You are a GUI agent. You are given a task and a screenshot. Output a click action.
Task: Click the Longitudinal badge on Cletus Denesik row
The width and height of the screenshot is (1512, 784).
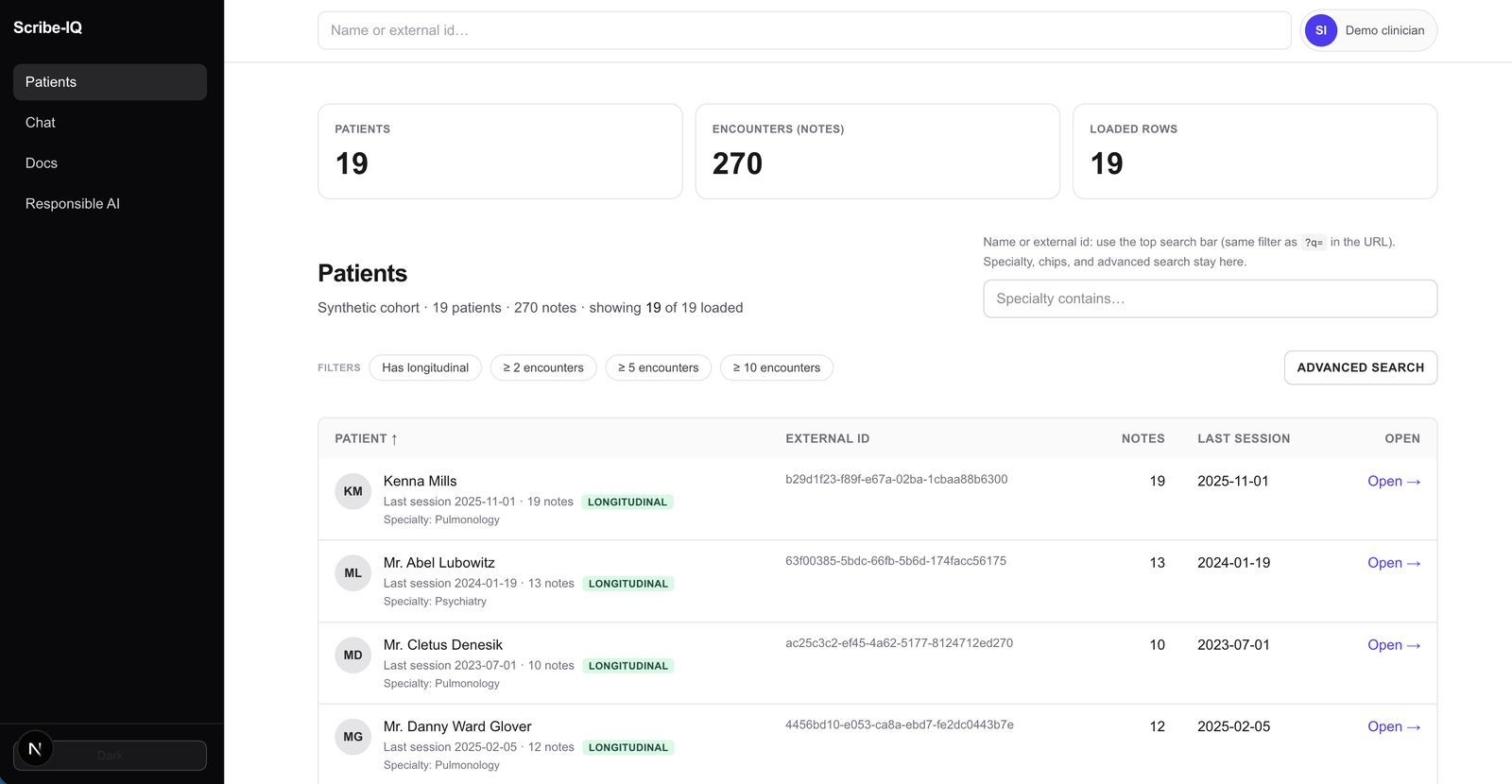tap(628, 666)
